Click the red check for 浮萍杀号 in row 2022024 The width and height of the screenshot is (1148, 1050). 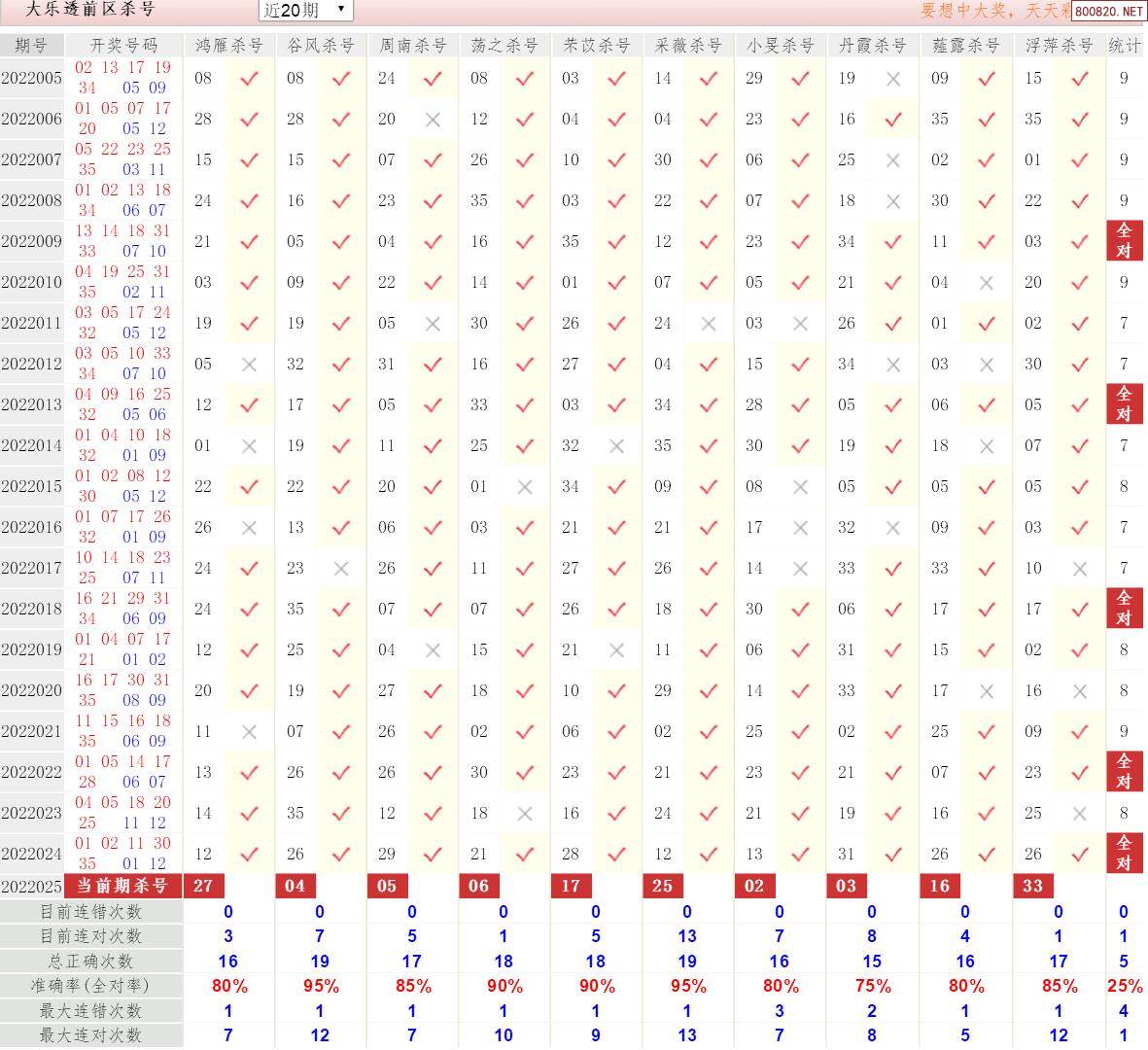click(1080, 854)
